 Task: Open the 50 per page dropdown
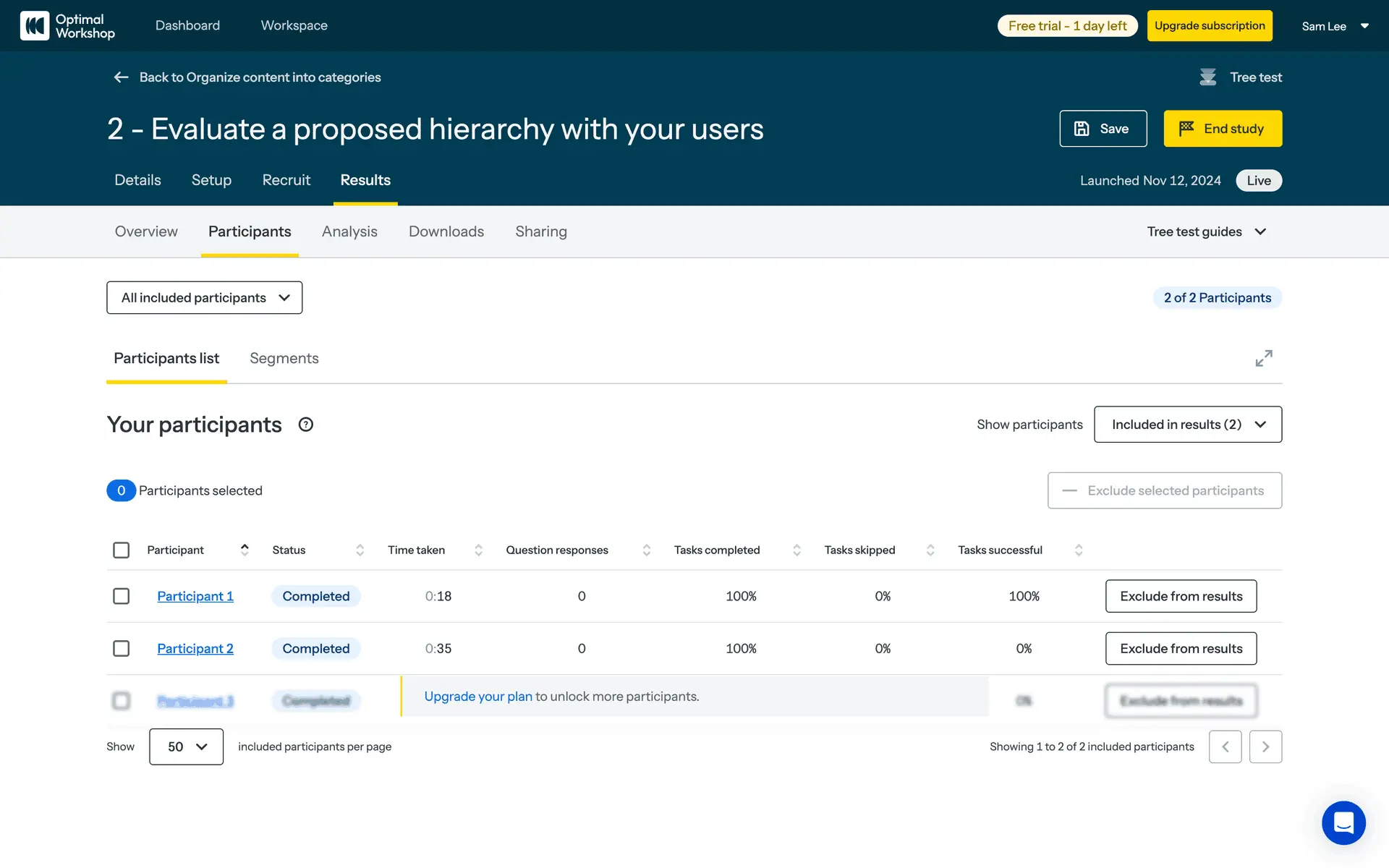click(186, 746)
